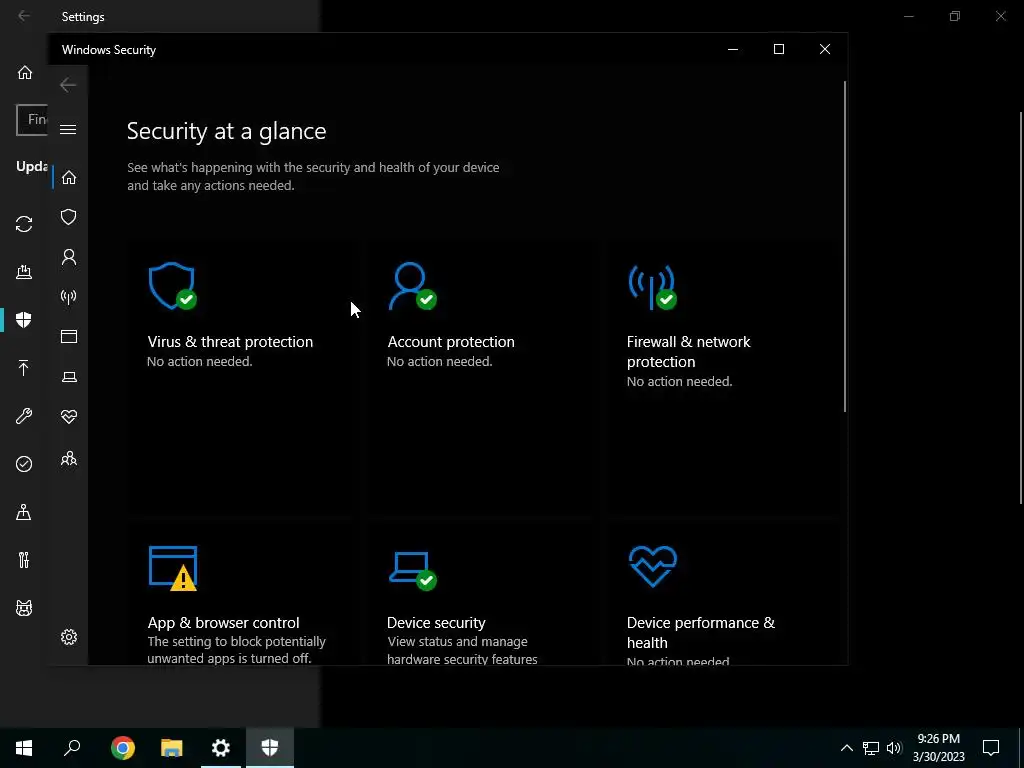Click the Windows Security vertical scrollbar
This screenshot has height=768, width=1024.
[844, 246]
